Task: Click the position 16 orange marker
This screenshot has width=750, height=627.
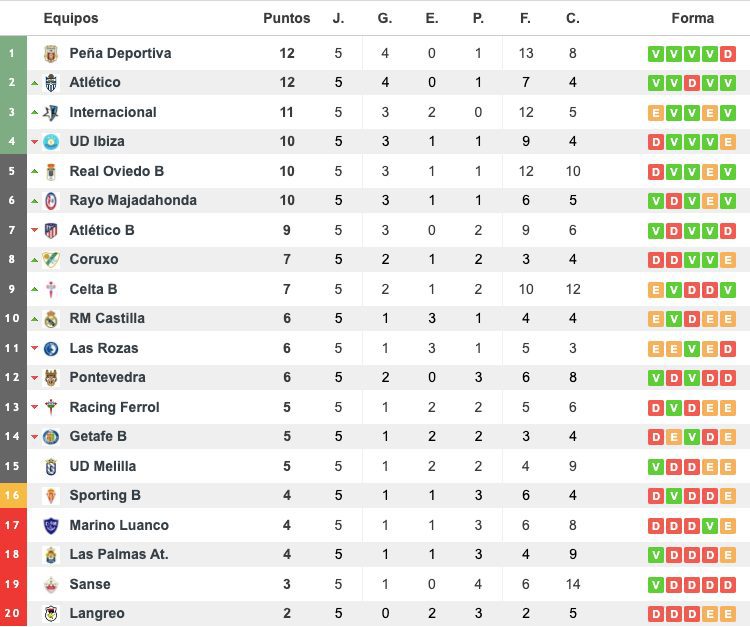Action: tap(13, 495)
